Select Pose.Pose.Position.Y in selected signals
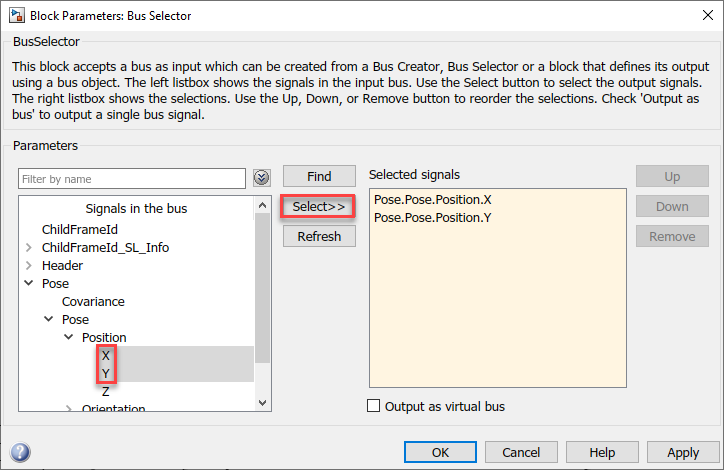The height and width of the screenshot is (470, 724). [433, 217]
